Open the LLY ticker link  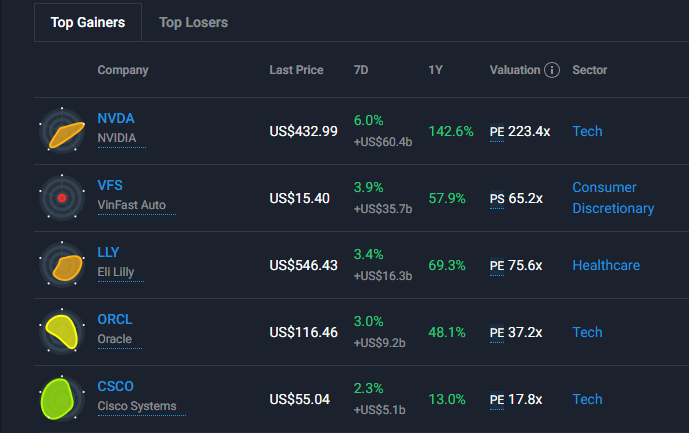(x=108, y=253)
